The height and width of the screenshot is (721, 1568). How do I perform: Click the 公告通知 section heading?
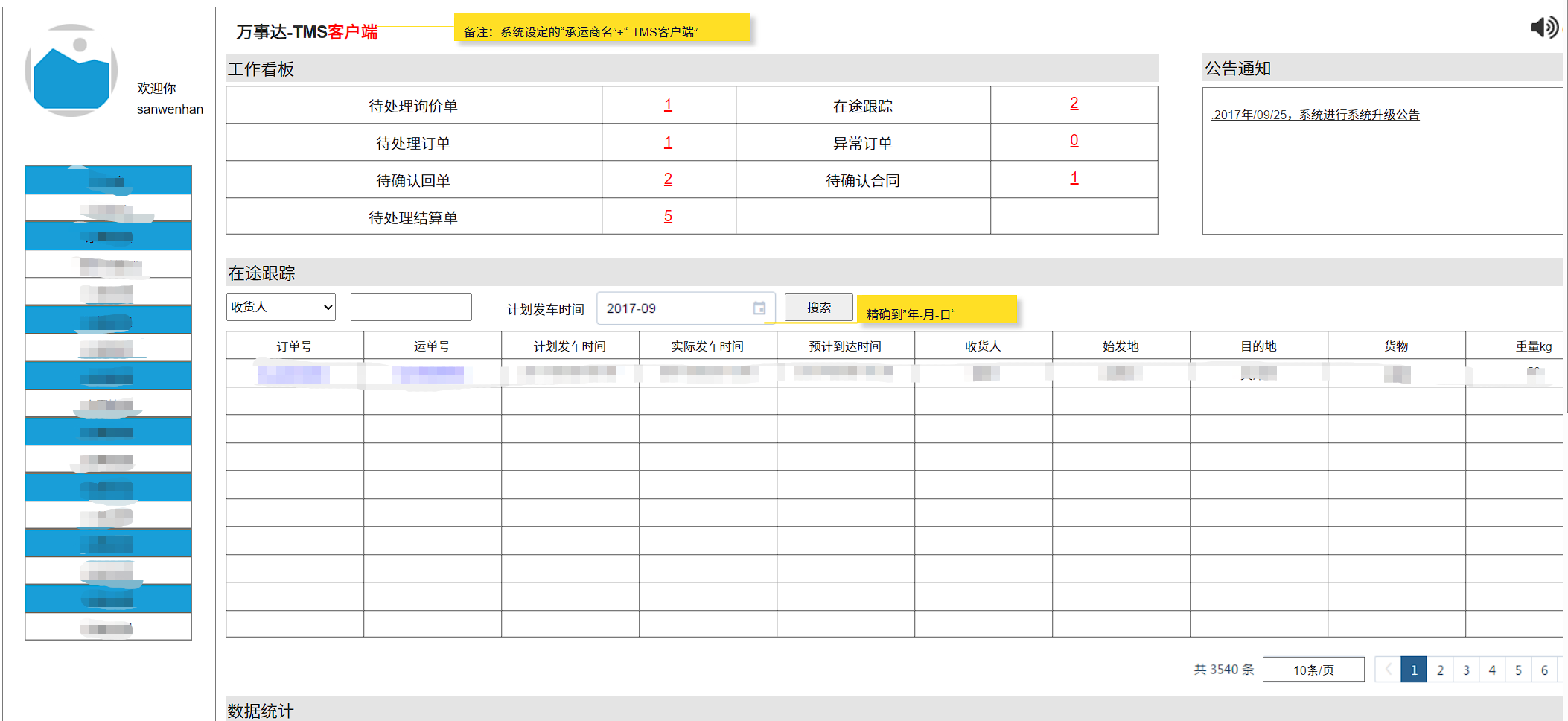pyautogui.click(x=1238, y=69)
